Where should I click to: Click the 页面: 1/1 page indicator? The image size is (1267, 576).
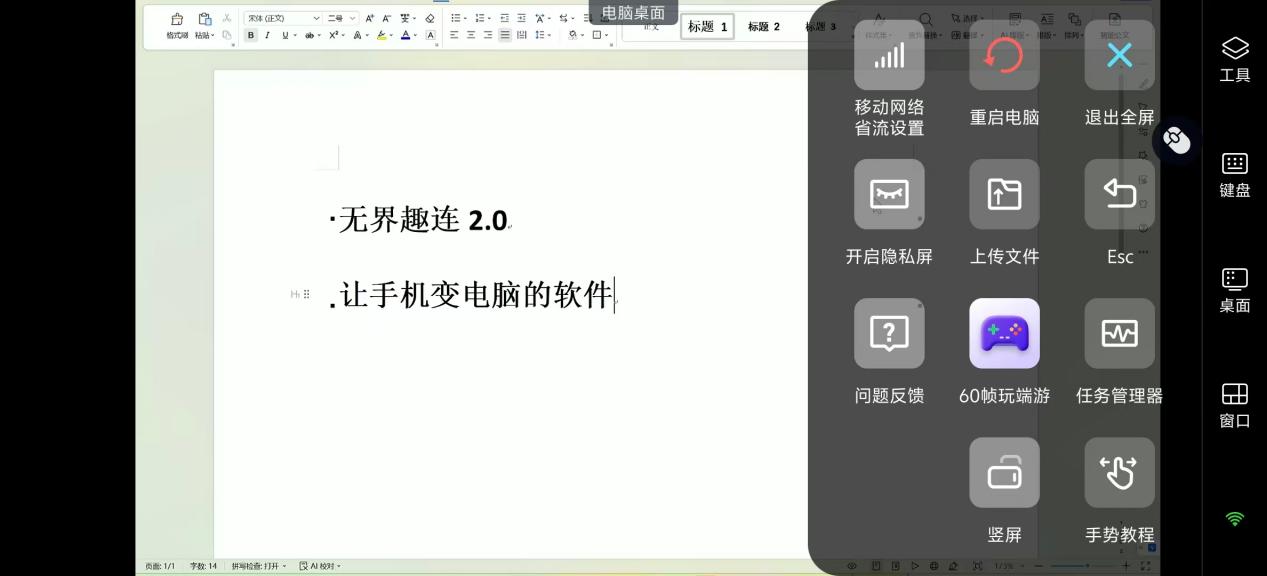(160, 566)
